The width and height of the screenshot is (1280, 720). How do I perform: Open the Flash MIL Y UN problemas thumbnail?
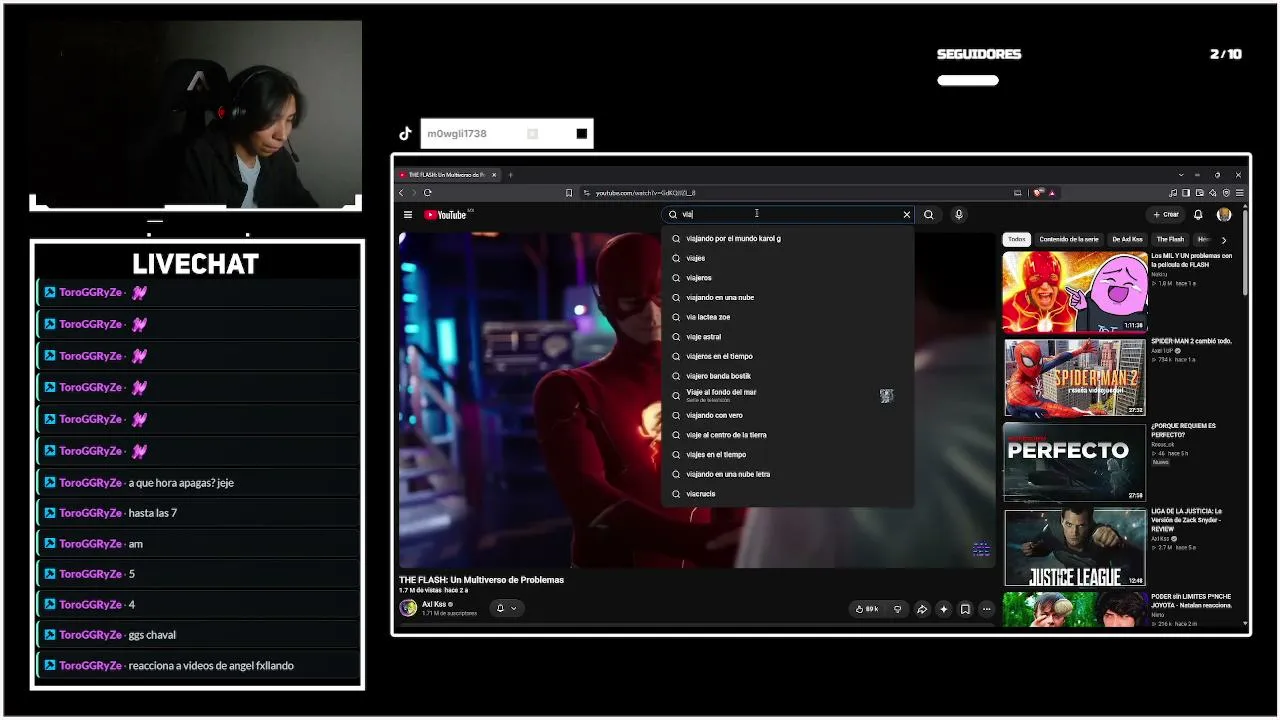point(1075,292)
